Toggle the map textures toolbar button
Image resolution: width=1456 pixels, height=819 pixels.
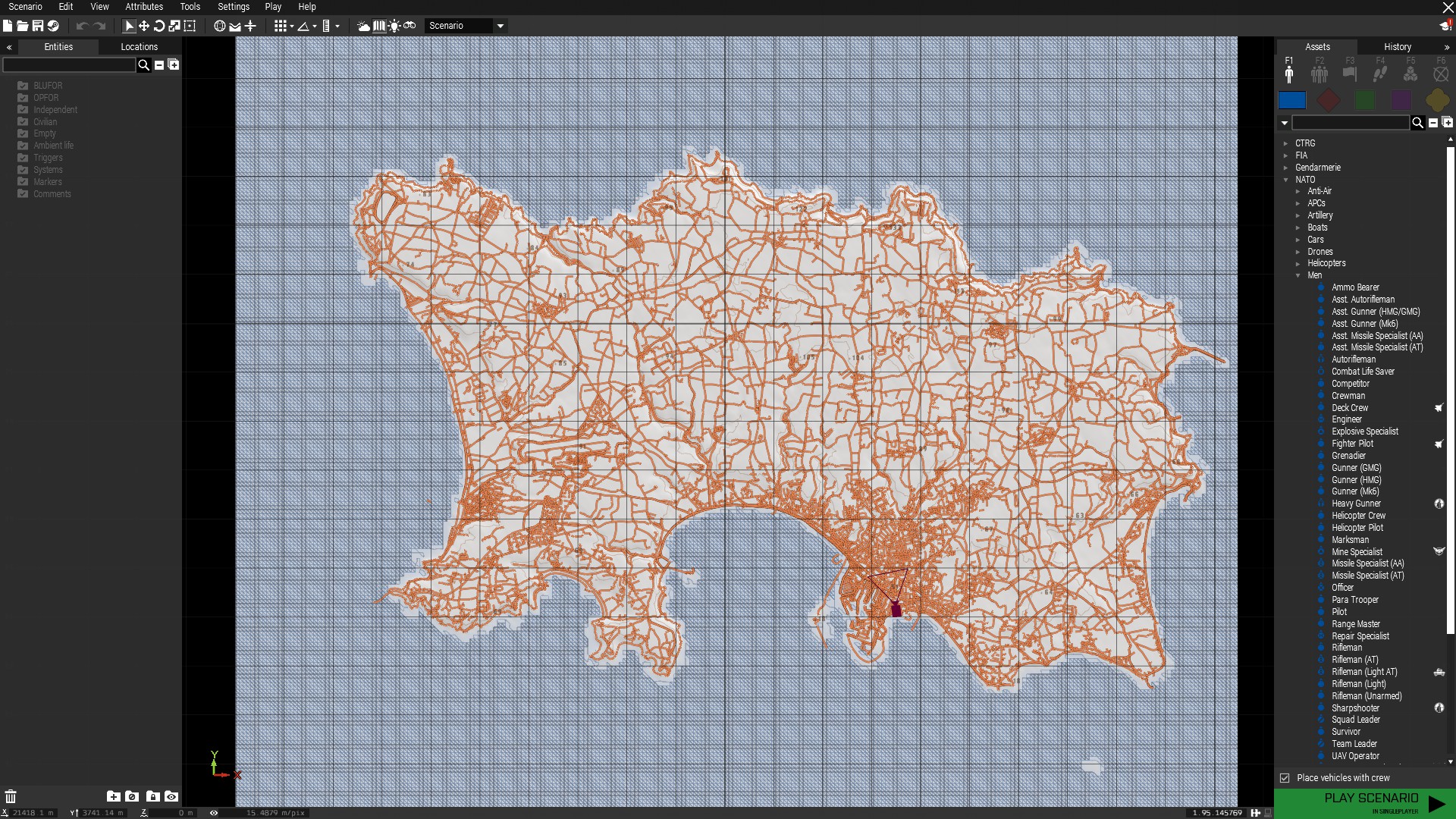379,26
